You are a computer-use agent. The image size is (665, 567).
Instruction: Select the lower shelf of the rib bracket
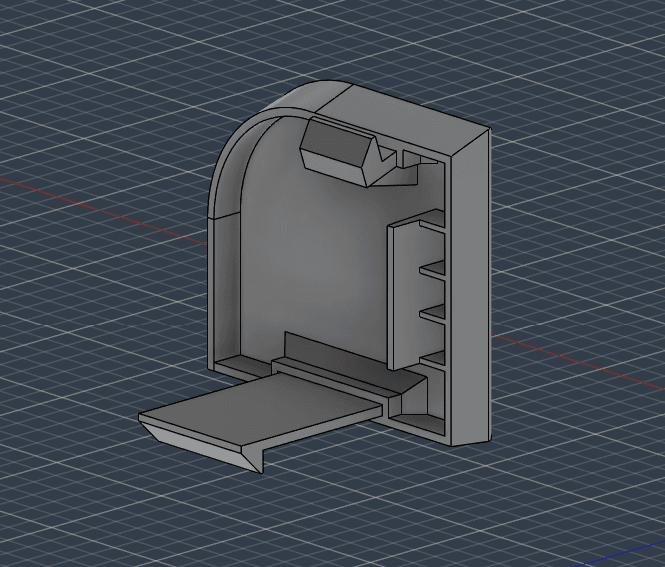(433, 316)
